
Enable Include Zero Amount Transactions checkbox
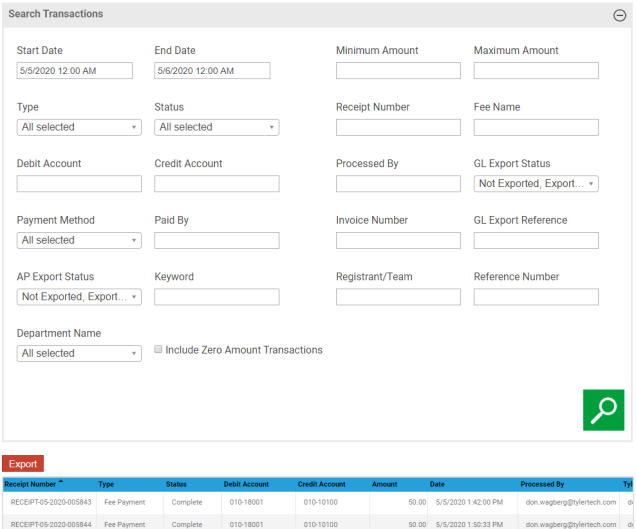click(x=159, y=350)
